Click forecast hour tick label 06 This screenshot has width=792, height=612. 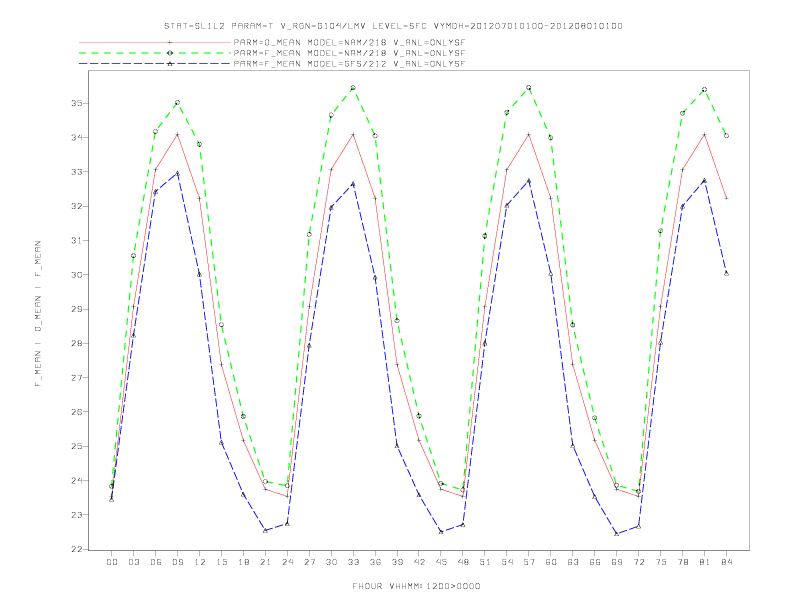click(x=156, y=562)
